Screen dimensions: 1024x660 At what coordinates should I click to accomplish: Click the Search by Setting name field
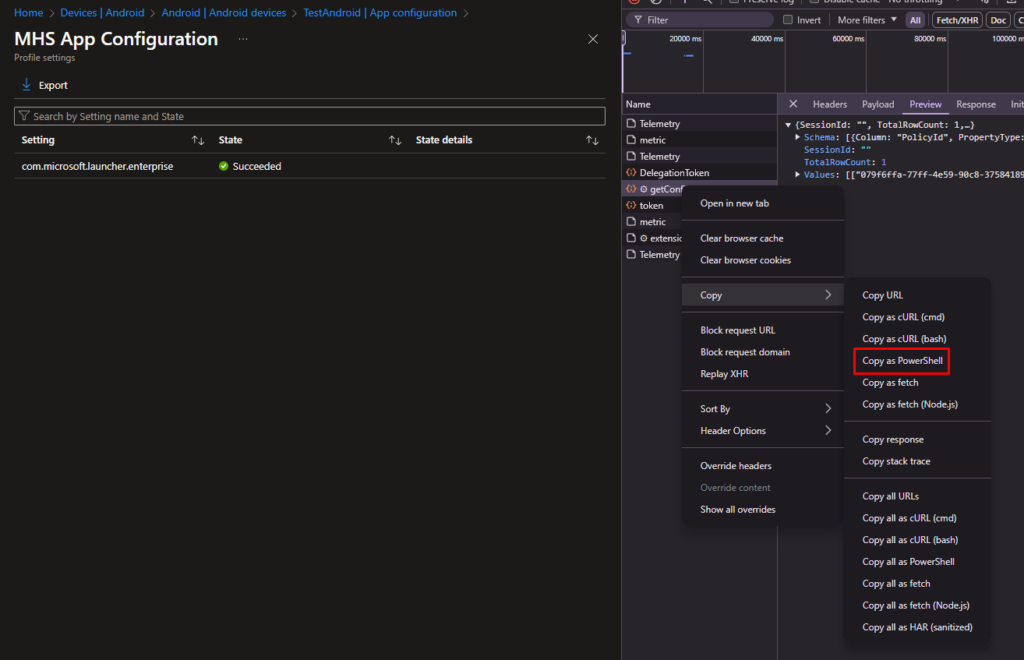310,116
